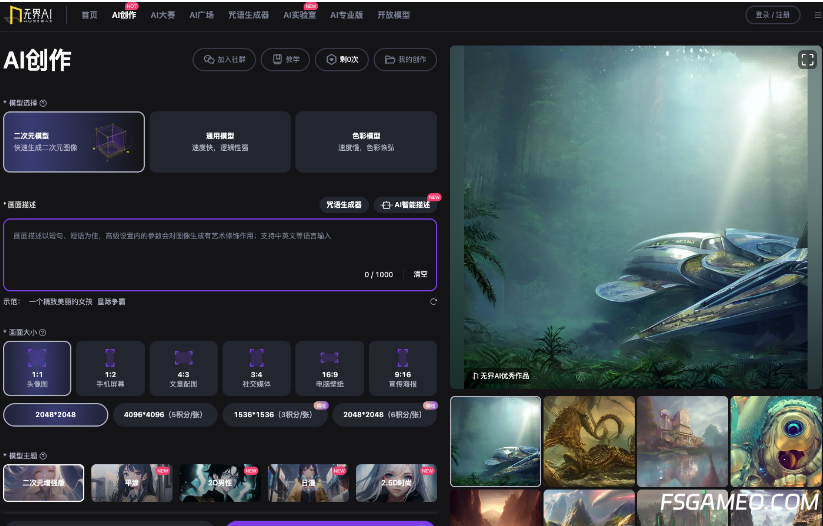The image size is (823, 526).
Task: Open the hamburger menu at top right
Action: coord(818,15)
